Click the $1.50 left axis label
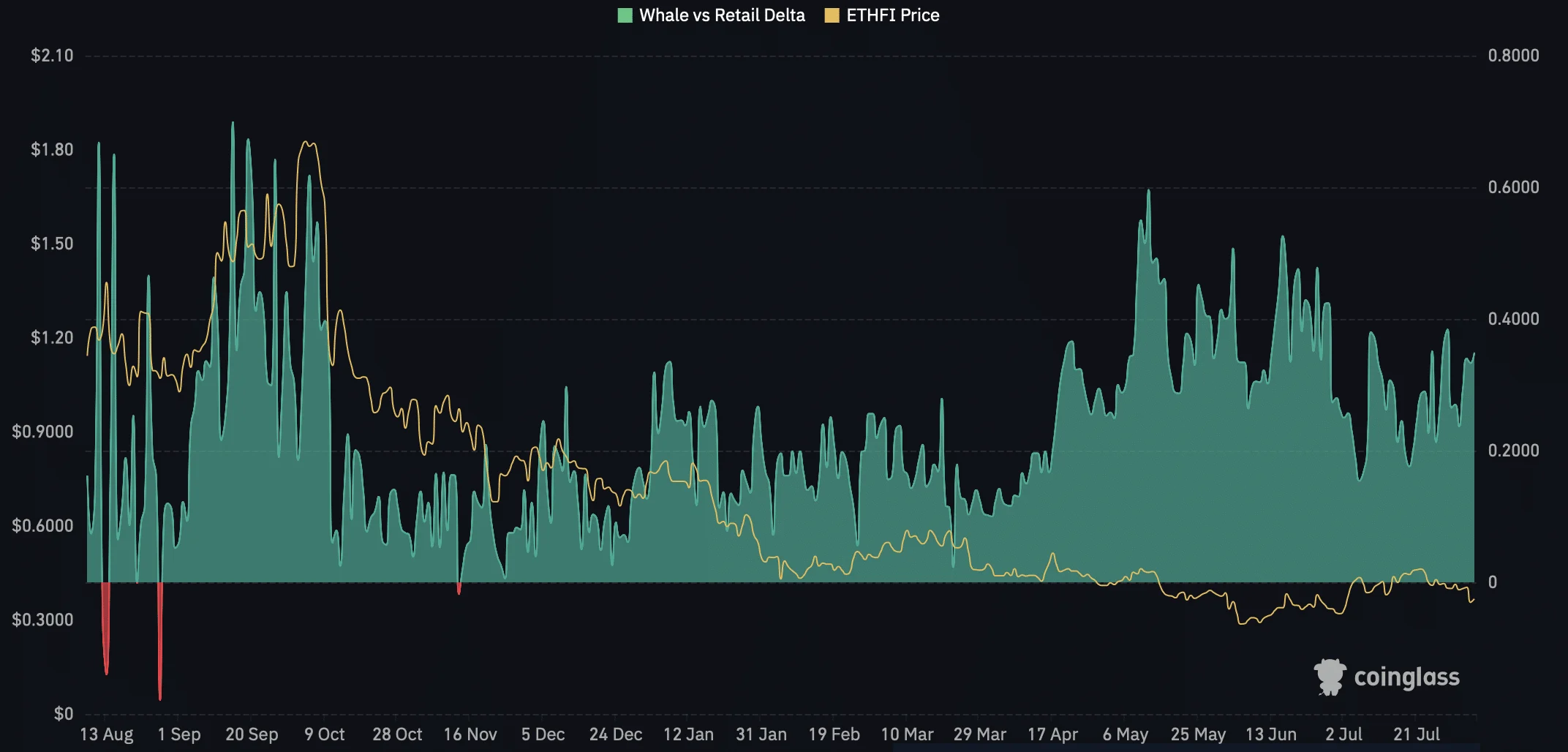The width and height of the screenshot is (1568, 752). [x=52, y=244]
